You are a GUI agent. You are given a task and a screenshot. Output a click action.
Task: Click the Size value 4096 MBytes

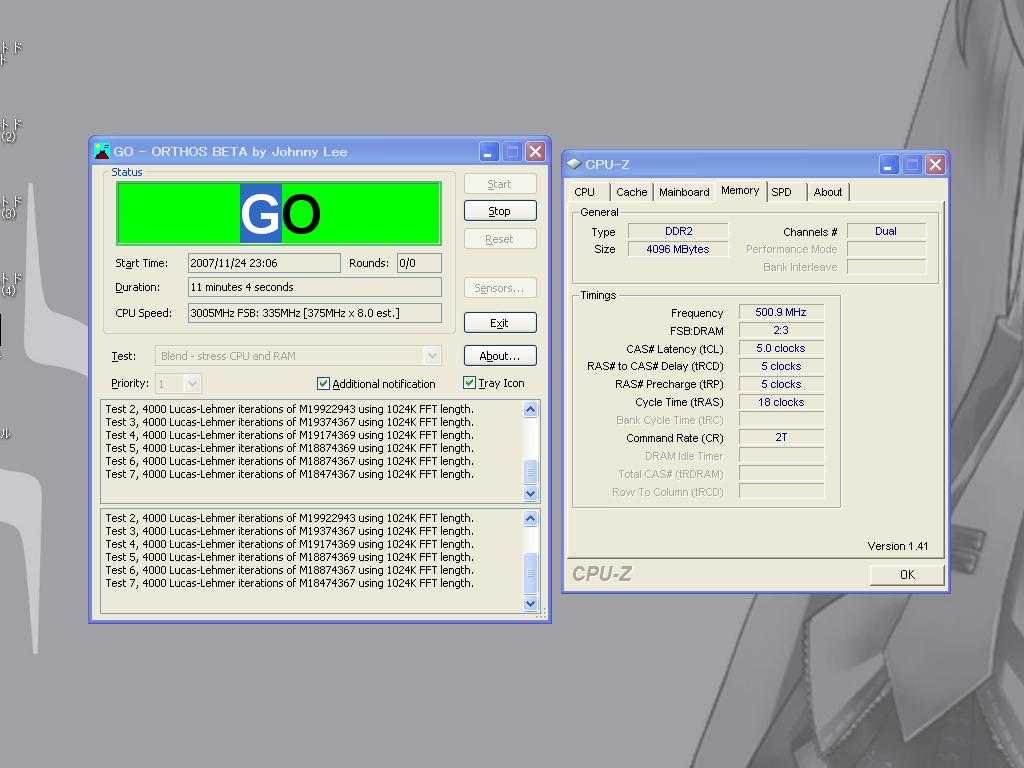678,249
